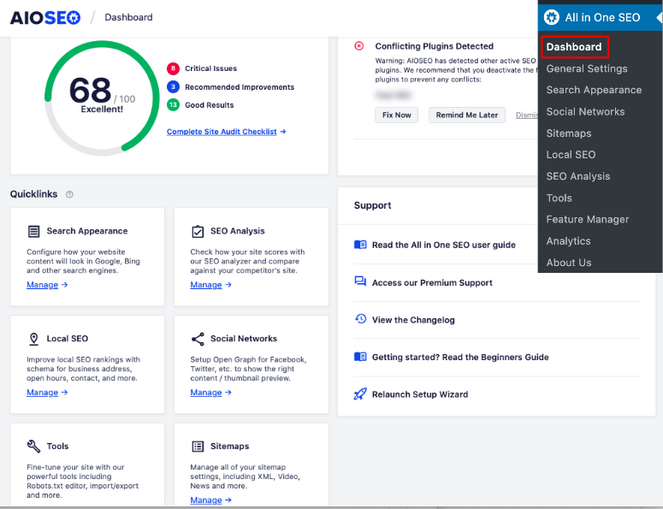Image resolution: width=663 pixels, height=509 pixels.
Task: Select General Settings menu item
Action: coord(586,69)
